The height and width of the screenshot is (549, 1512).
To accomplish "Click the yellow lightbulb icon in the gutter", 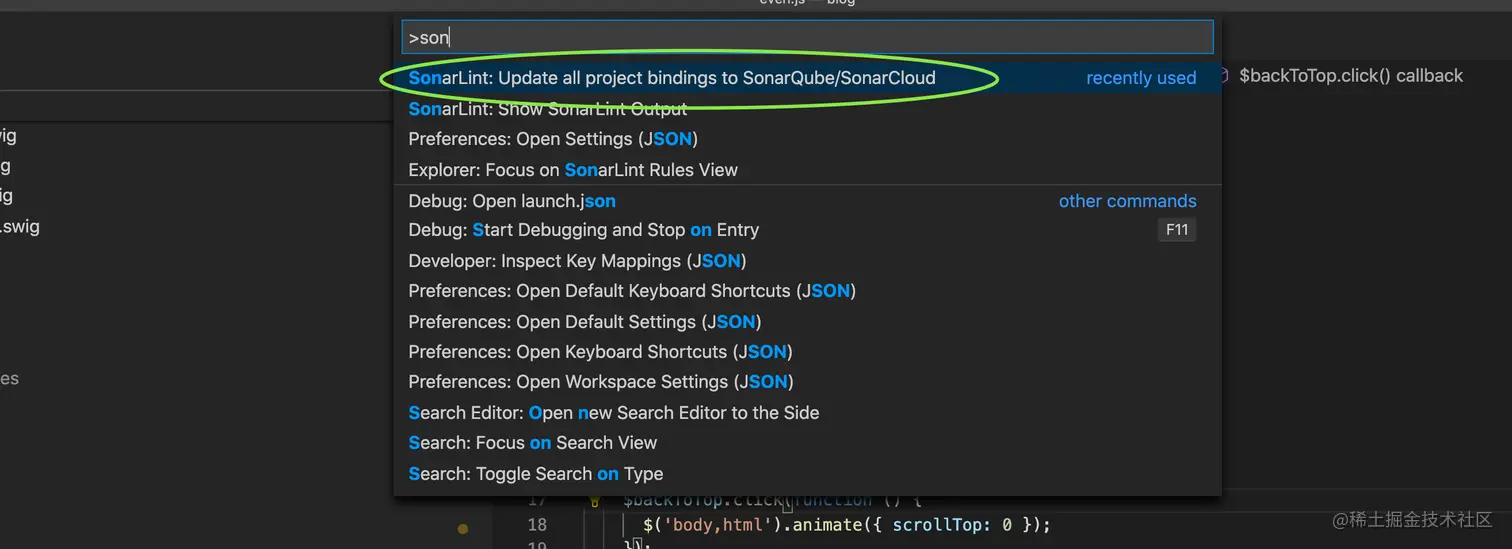I will pyautogui.click(x=596, y=501).
